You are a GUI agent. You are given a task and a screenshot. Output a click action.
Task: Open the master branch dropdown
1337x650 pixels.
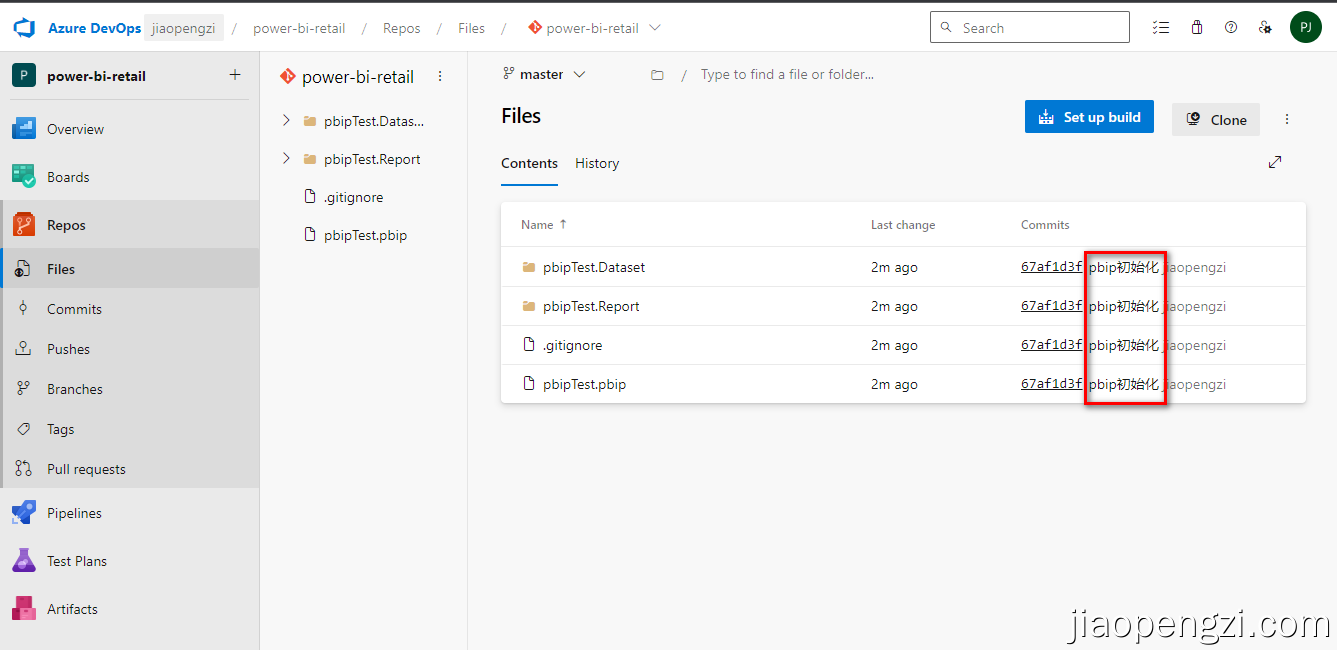[545, 74]
